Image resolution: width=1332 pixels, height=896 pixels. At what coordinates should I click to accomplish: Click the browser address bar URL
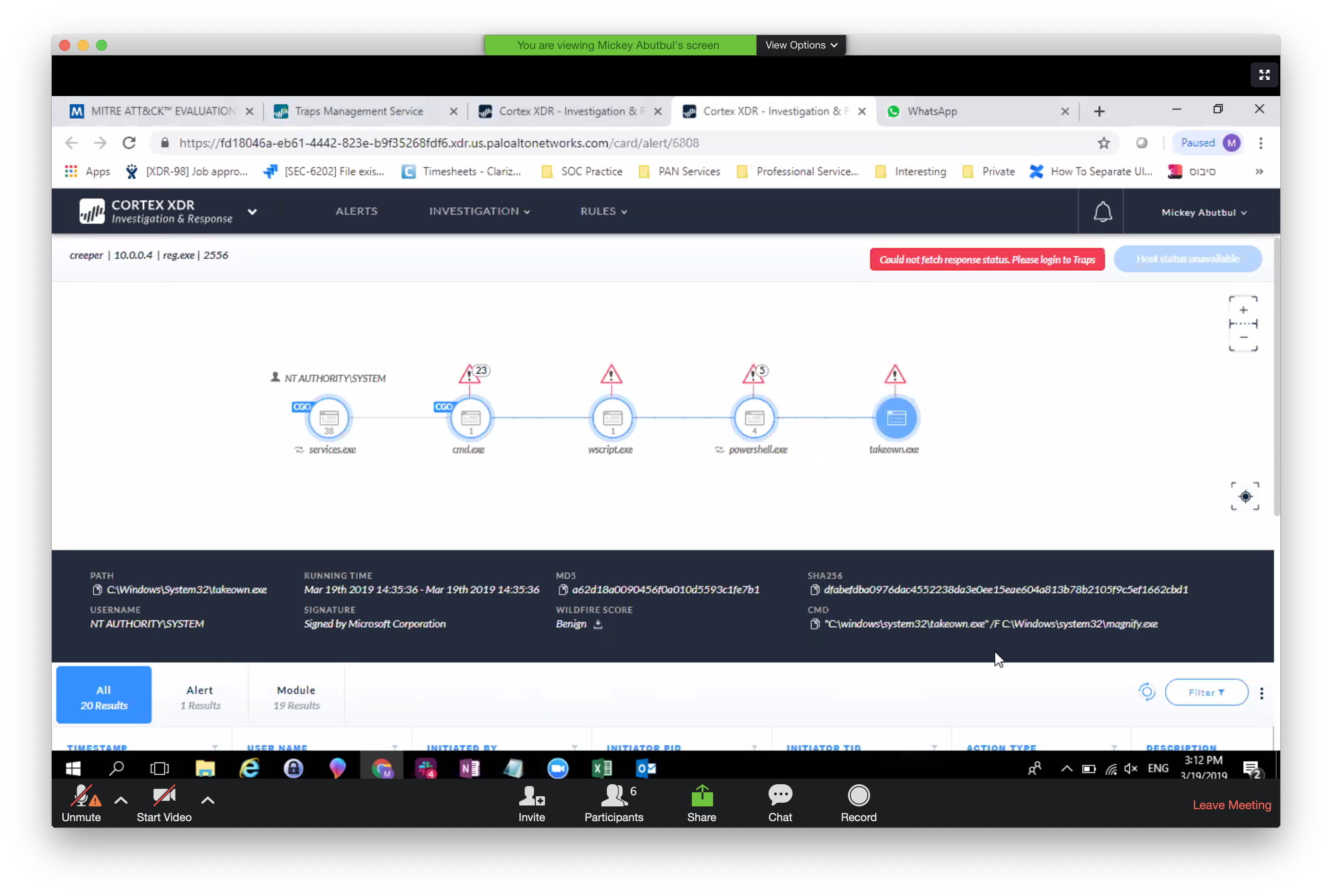438,143
